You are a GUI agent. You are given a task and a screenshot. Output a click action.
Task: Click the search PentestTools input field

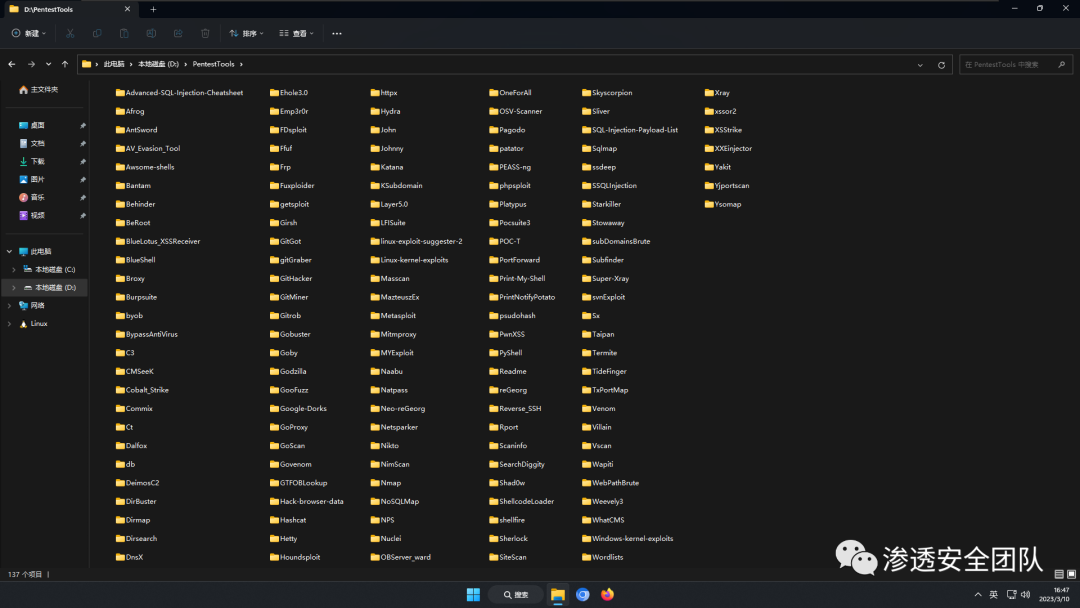(1016, 64)
